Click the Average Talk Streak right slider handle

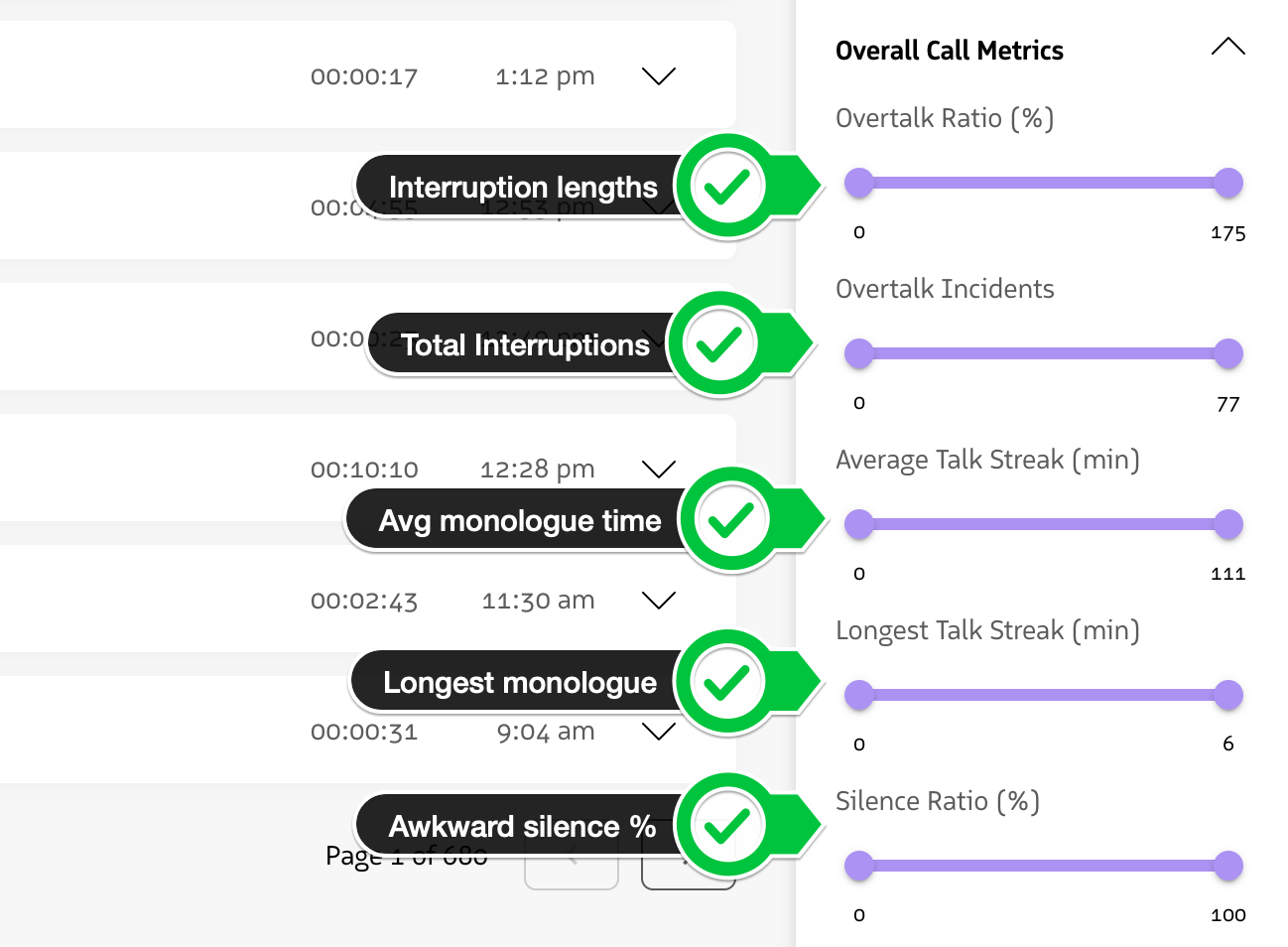pos(1229,524)
